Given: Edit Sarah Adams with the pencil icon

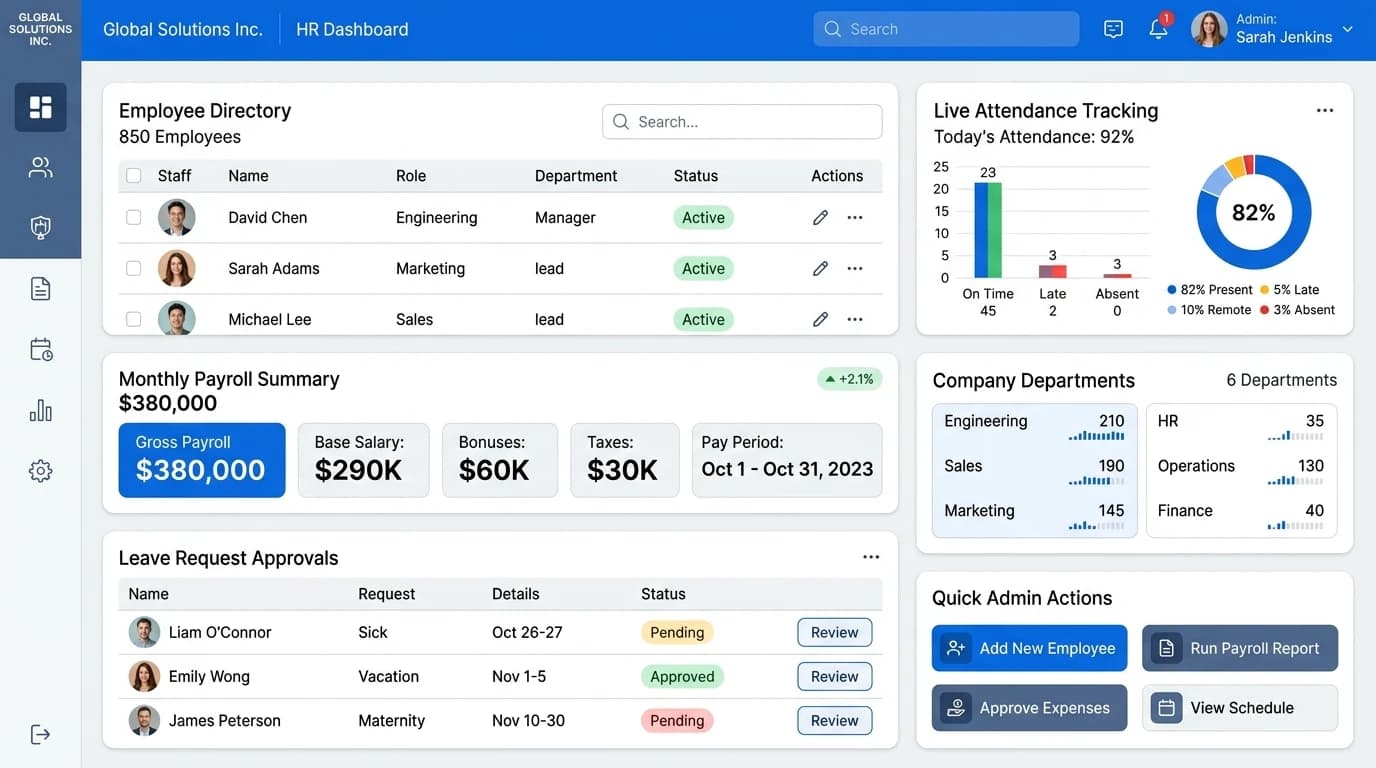Looking at the screenshot, I should tap(820, 269).
